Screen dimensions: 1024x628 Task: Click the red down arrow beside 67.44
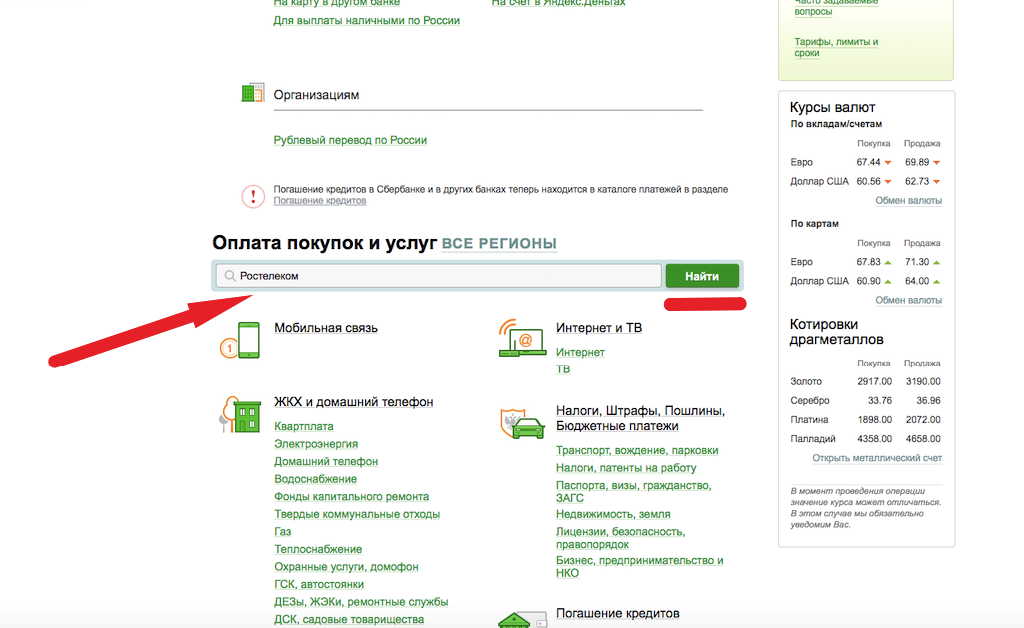(888, 163)
